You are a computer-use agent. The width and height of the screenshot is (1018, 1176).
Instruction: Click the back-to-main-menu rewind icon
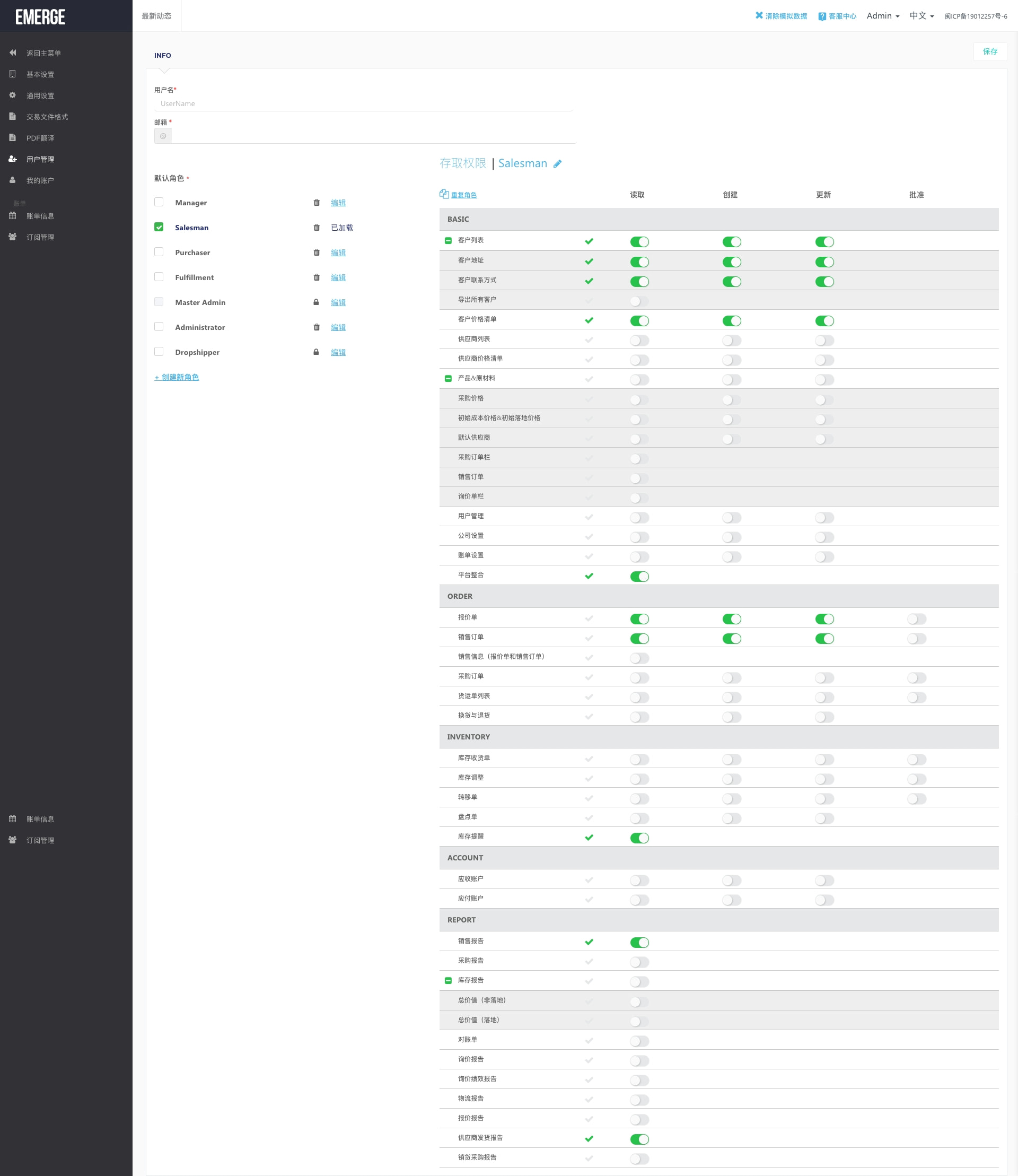(x=13, y=53)
